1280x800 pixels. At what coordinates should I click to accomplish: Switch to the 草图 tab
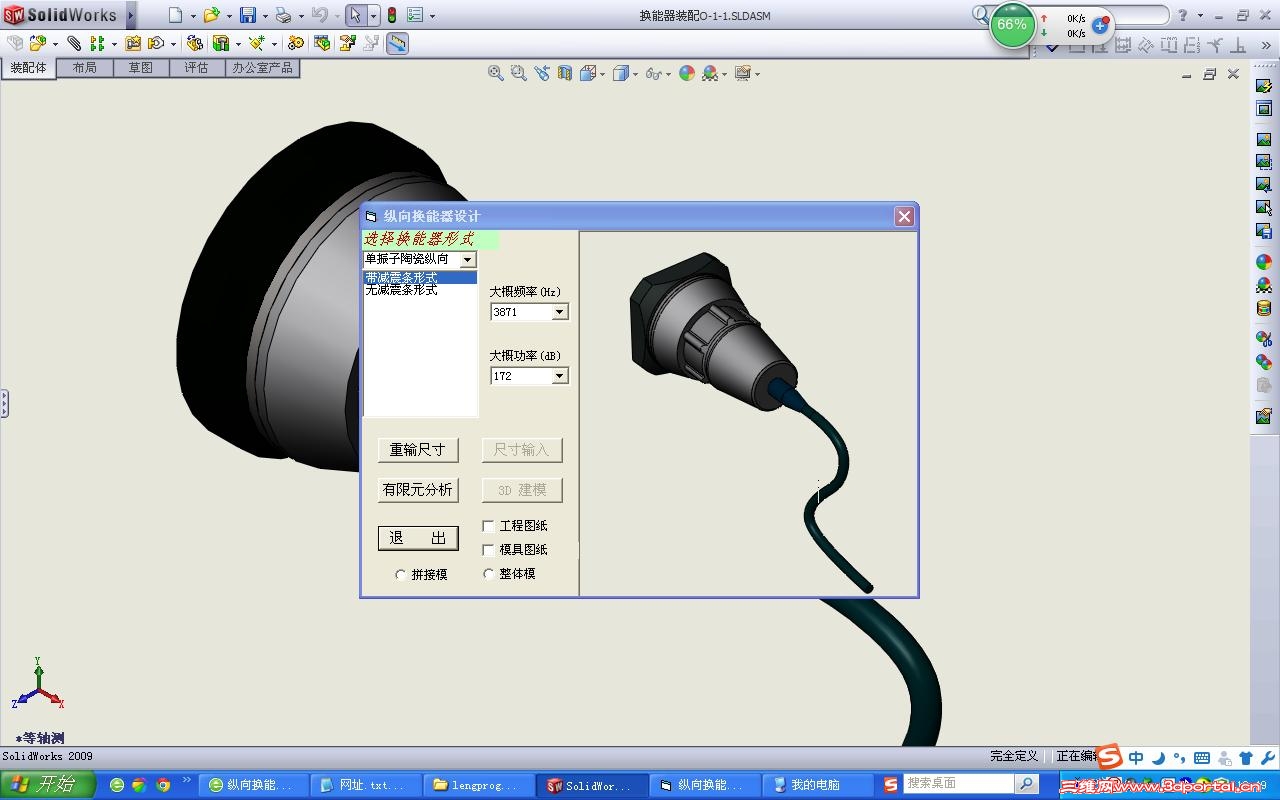pos(141,68)
